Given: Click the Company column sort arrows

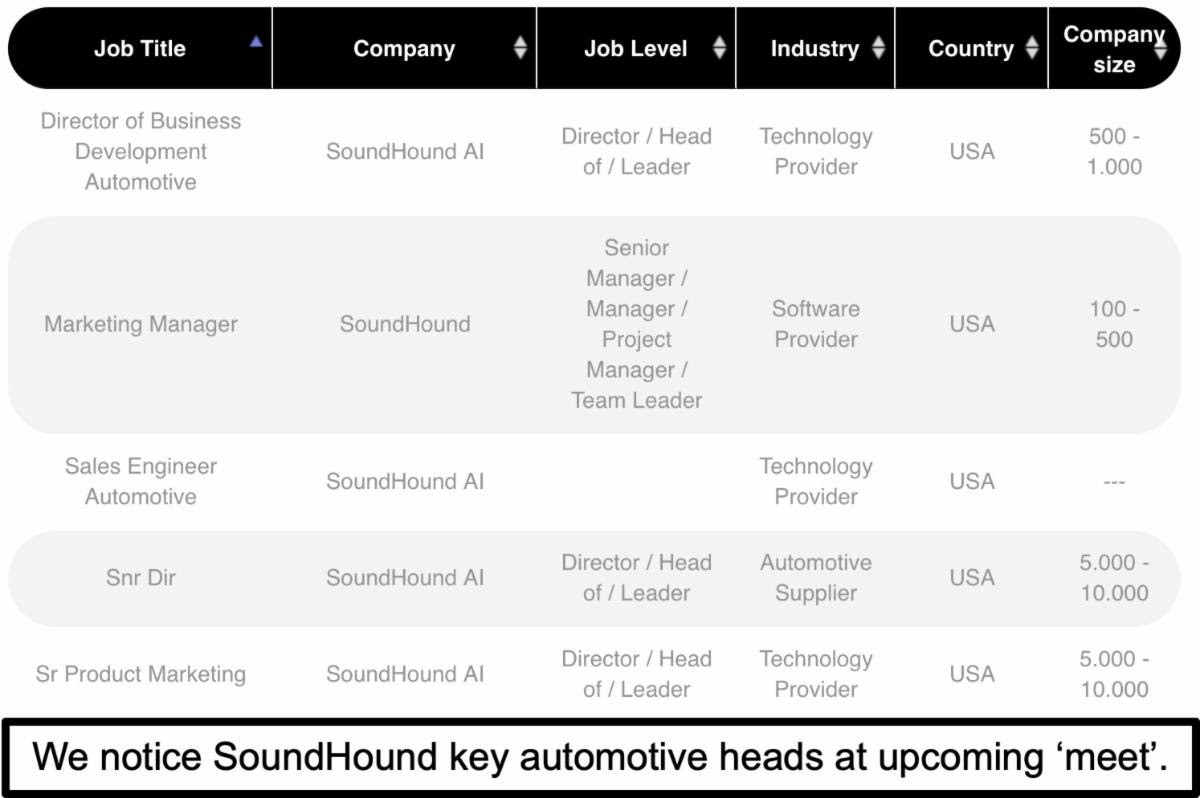Looking at the screenshot, I should pyautogui.click(x=520, y=48).
